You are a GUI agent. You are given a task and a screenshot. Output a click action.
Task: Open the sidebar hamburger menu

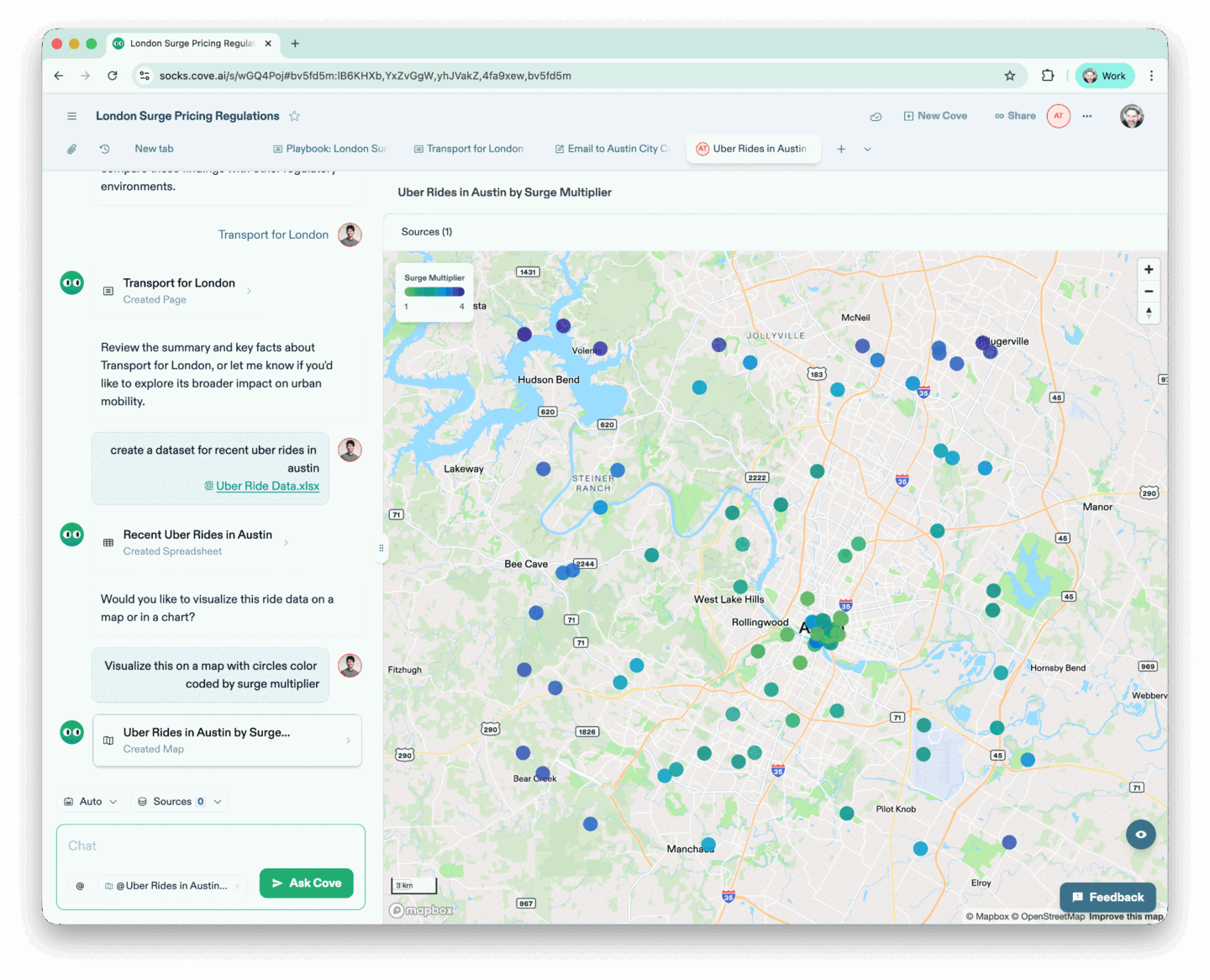(72, 116)
